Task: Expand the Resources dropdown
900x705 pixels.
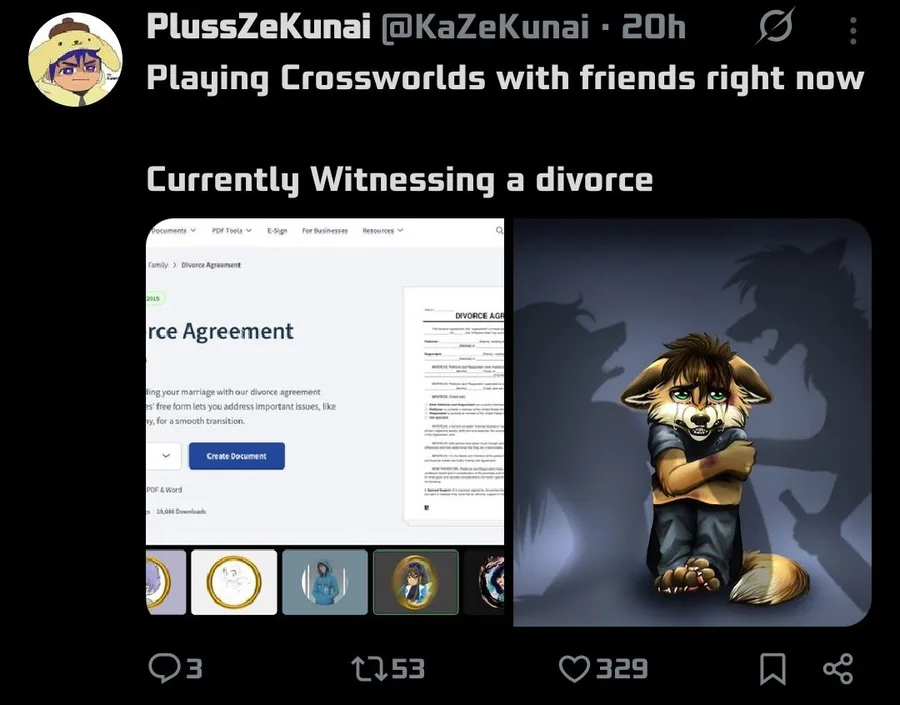Action: (383, 230)
